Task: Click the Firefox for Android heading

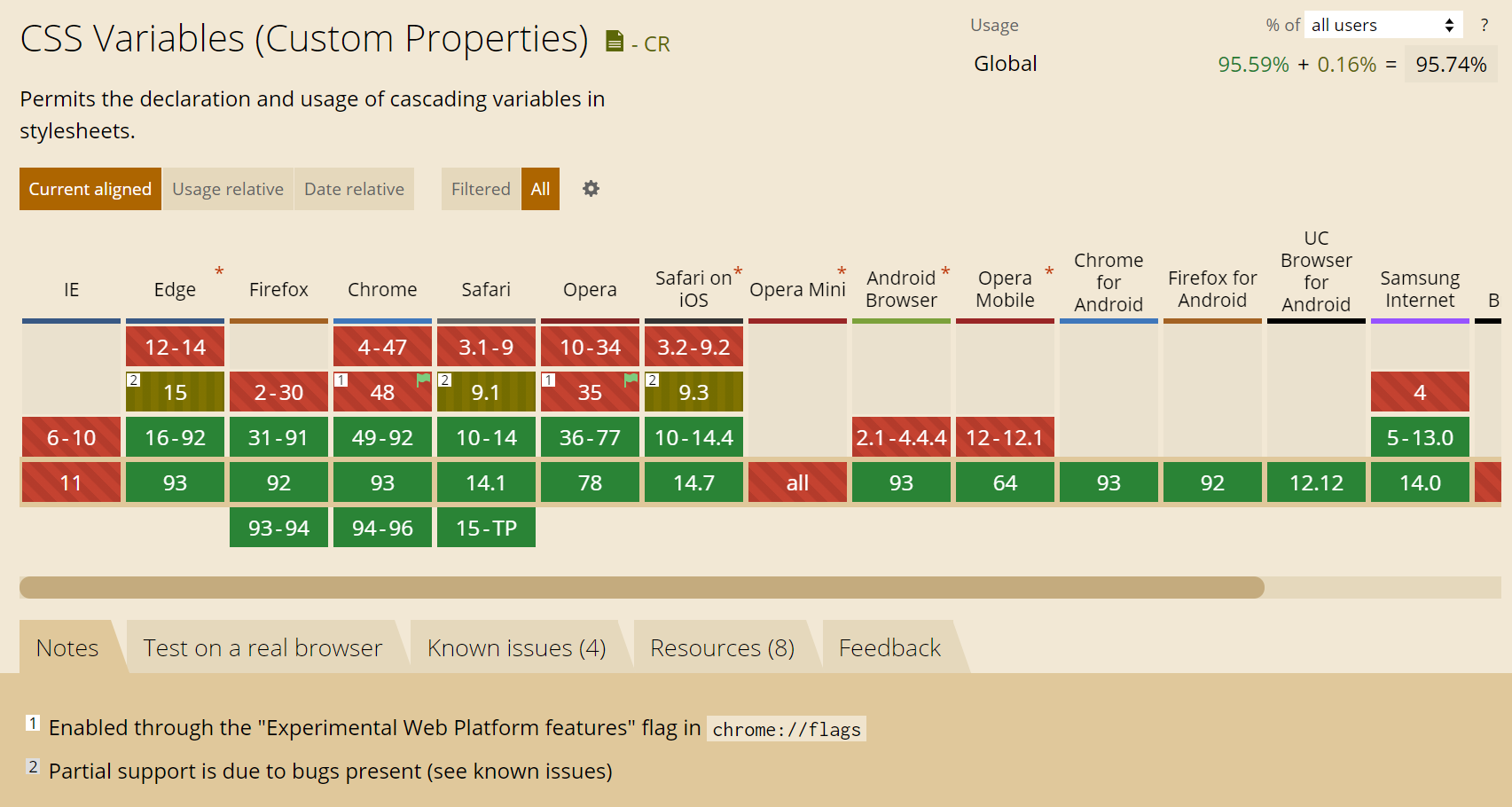Action: [1212, 289]
